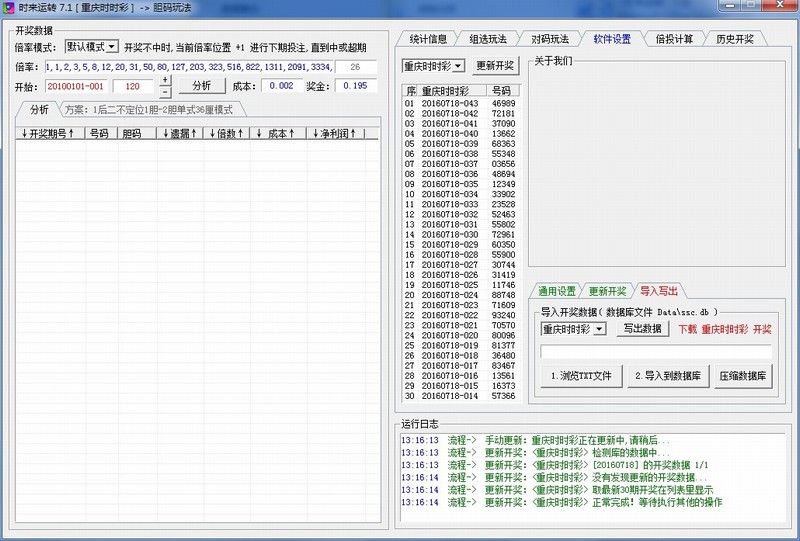
Task: Click the 写出数据 button
Action: pyautogui.click(x=642, y=328)
